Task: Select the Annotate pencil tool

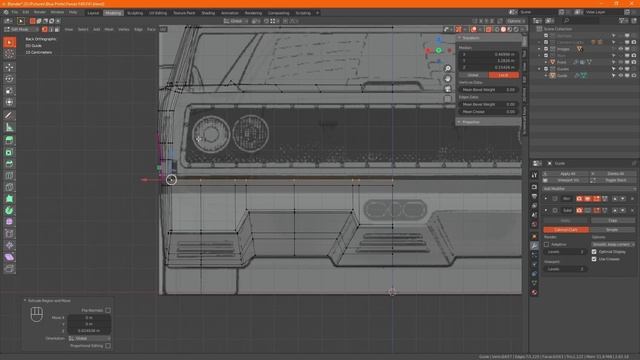Action: click(x=9, y=116)
